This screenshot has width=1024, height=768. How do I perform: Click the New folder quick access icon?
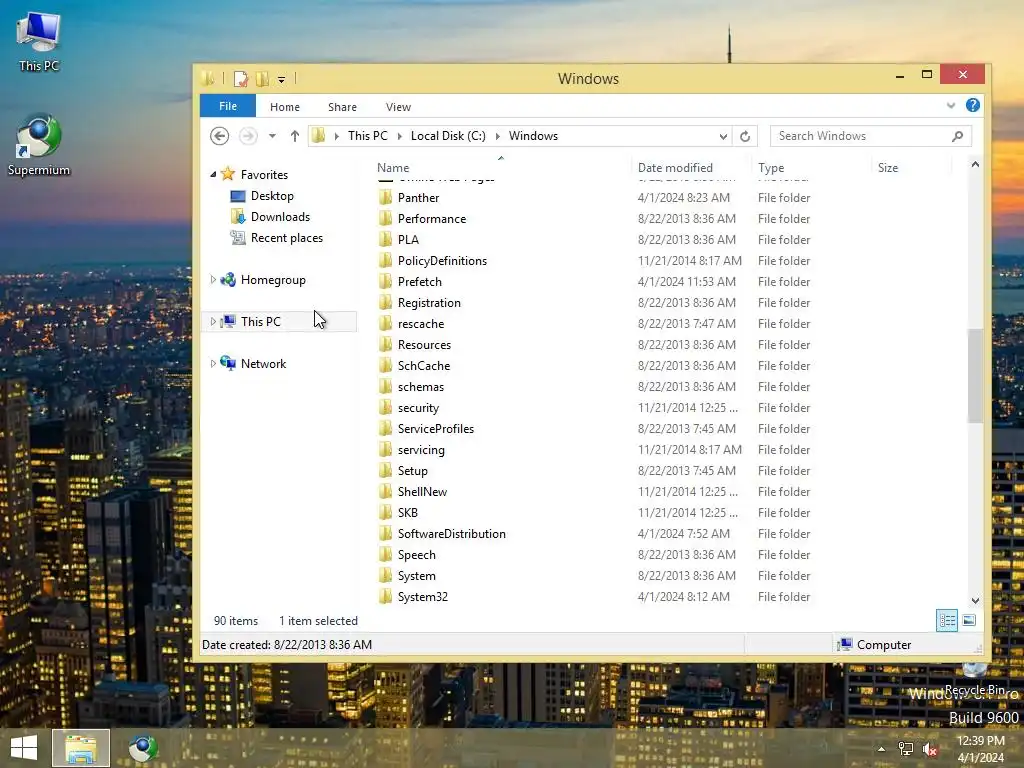(x=263, y=79)
